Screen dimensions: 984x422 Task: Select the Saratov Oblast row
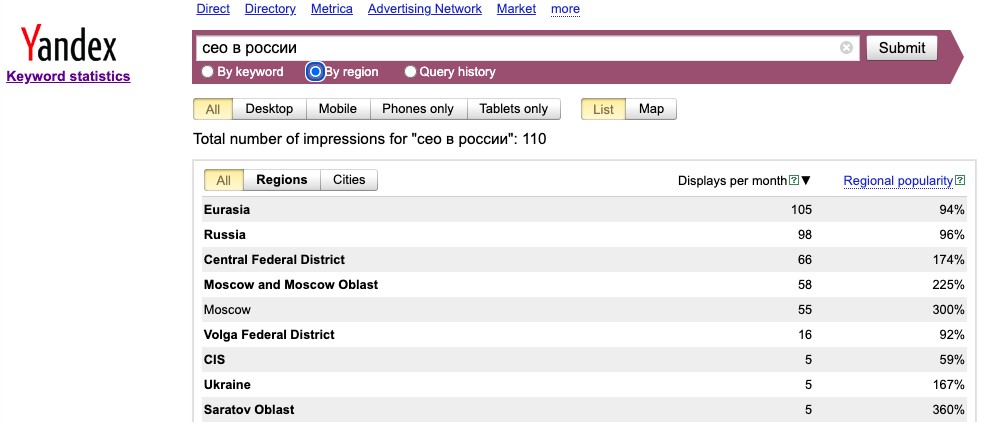pyautogui.click(x=585, y=409)
